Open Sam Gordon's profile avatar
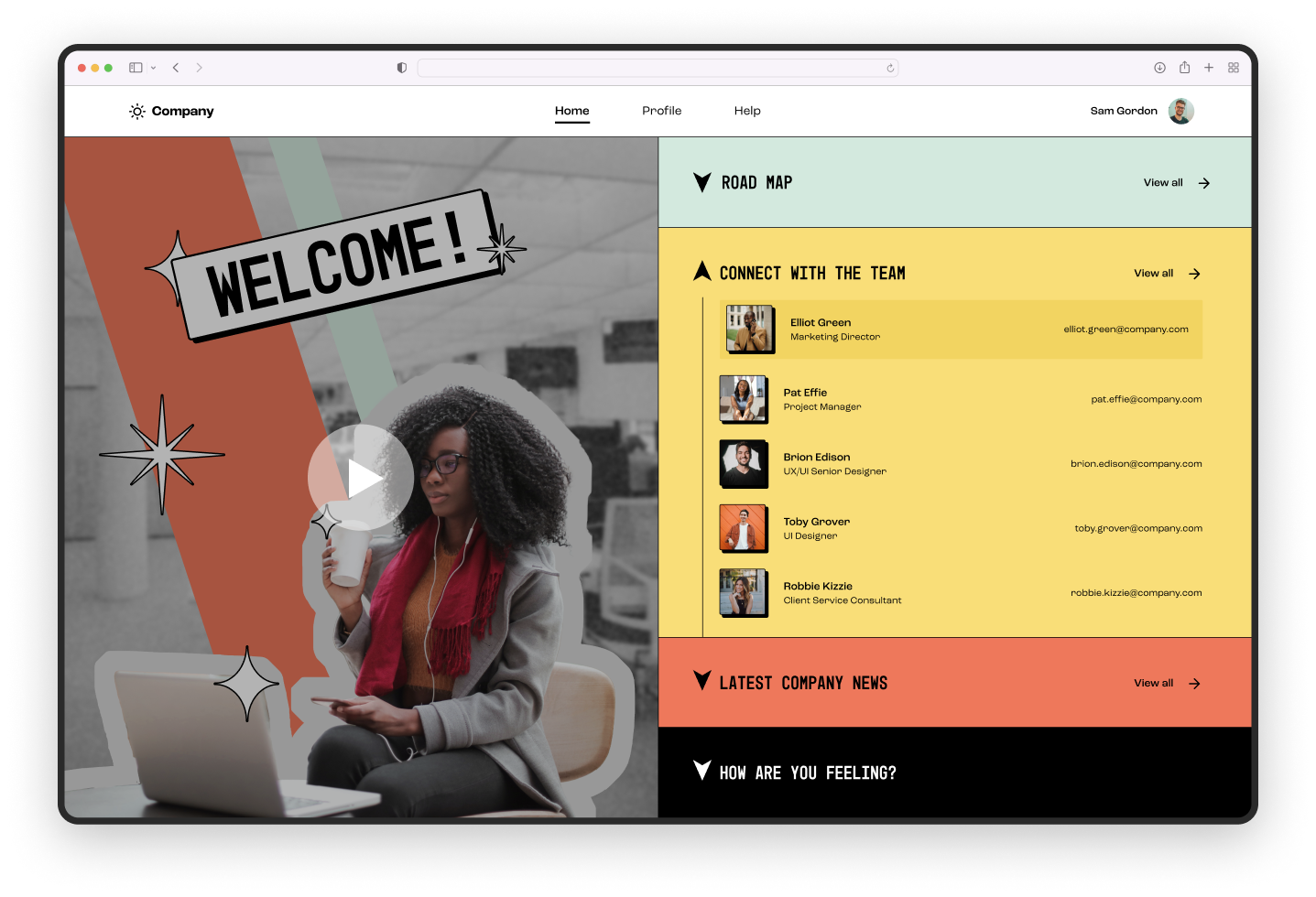 [x=1181, y=111]
